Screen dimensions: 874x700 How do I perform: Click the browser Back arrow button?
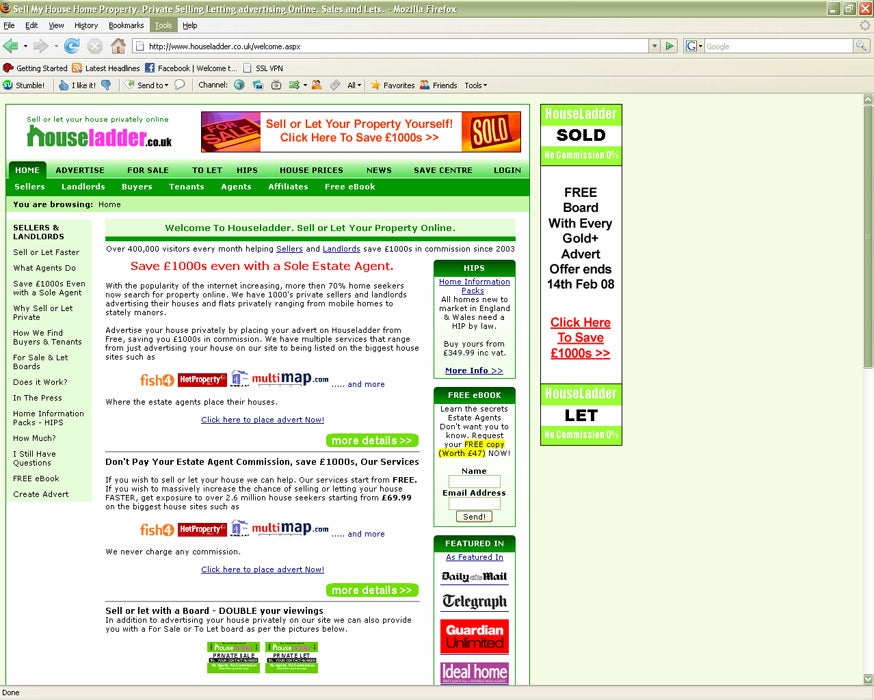click(11, 46)
